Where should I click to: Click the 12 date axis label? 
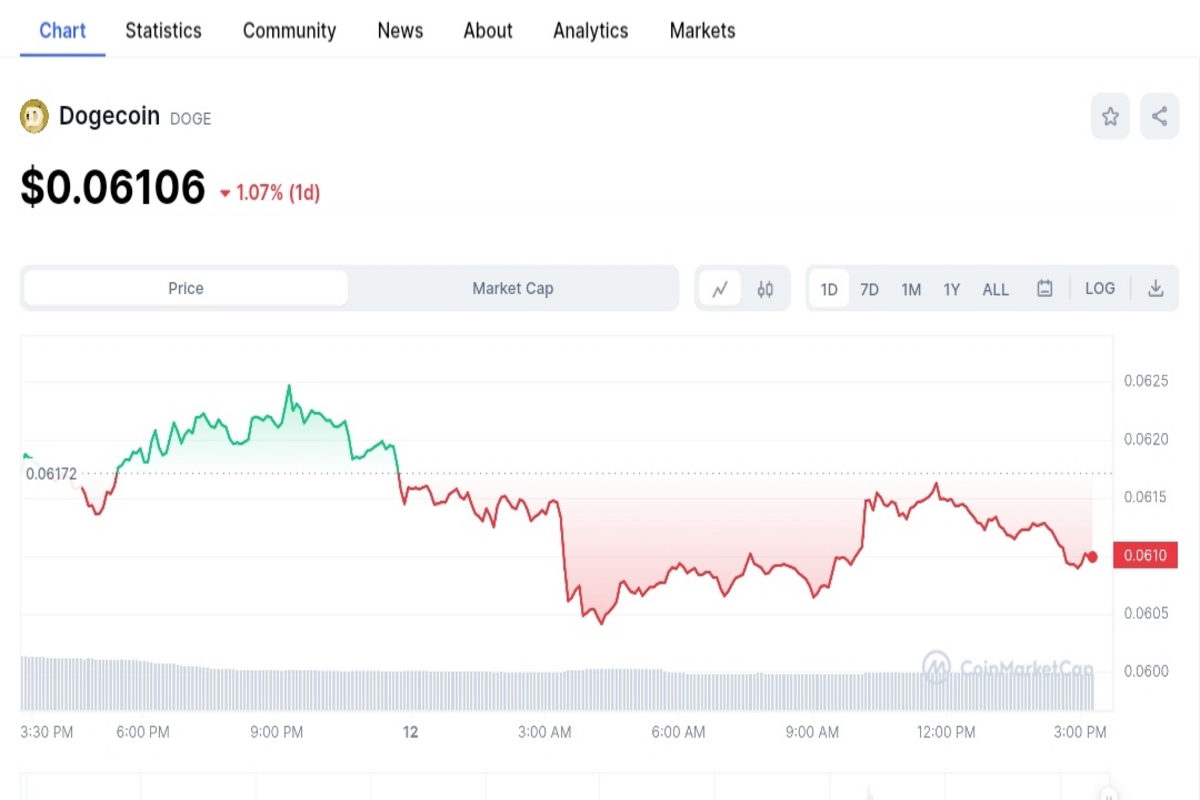click(410, 732)
